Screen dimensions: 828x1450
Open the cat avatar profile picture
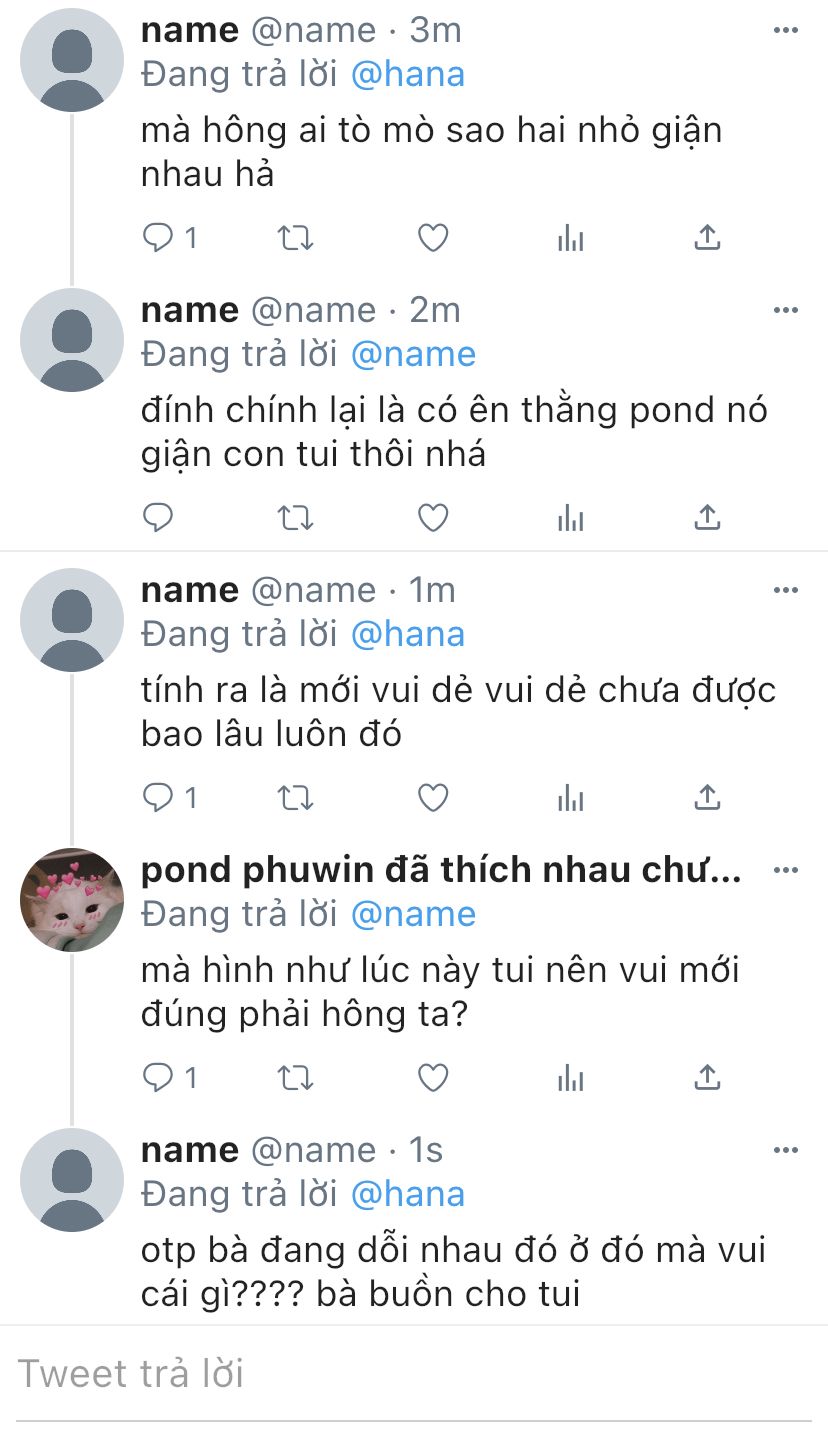pos(71,900)
